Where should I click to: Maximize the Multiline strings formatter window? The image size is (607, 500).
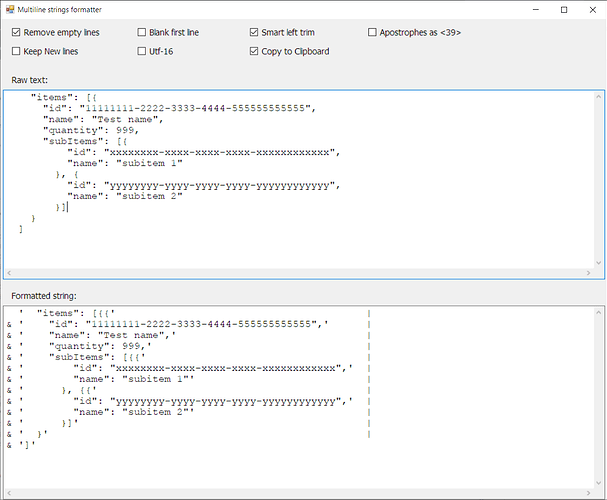pos(566,8)
